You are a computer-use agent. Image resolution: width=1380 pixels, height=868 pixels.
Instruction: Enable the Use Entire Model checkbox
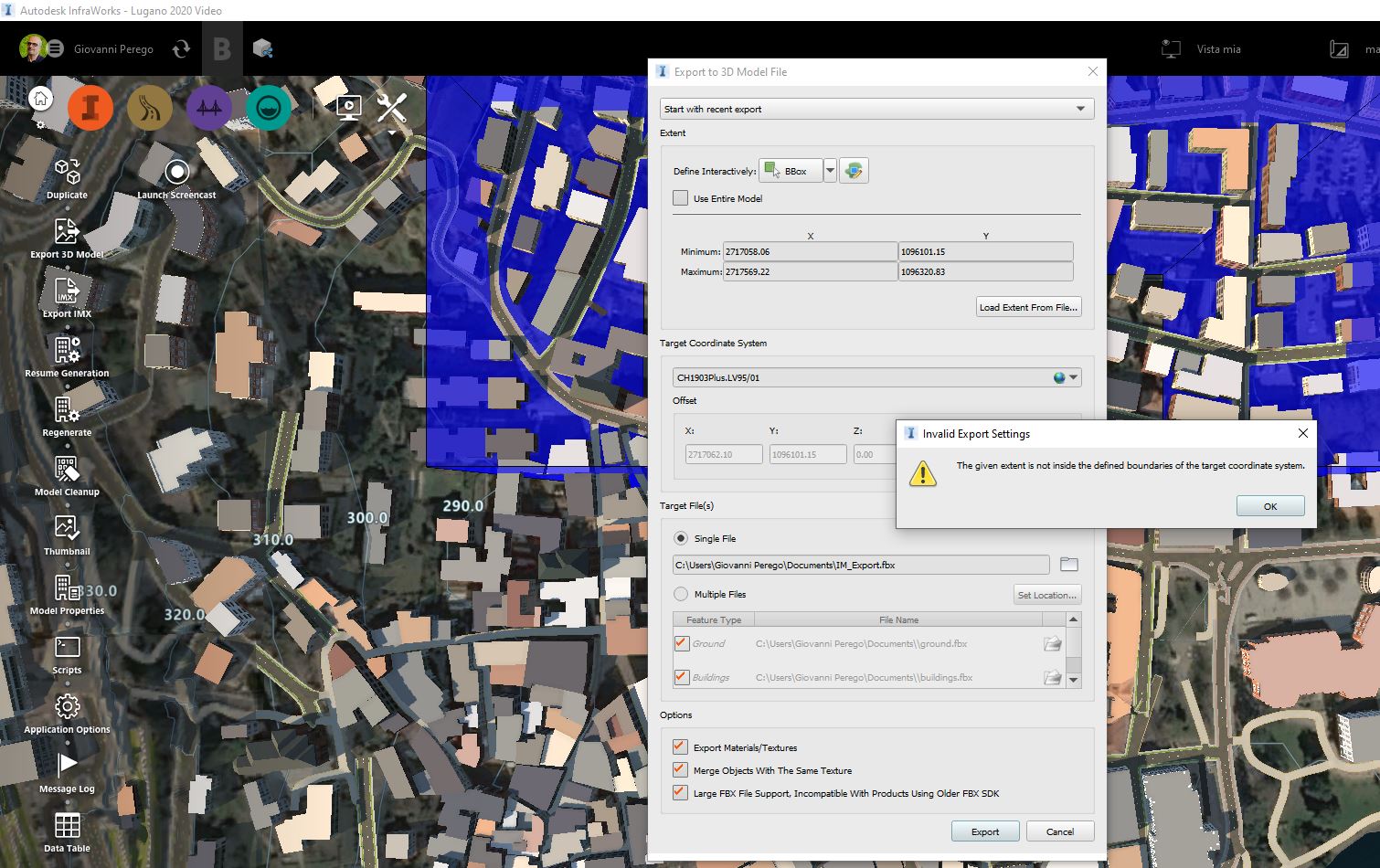click(x=680, y=197)
